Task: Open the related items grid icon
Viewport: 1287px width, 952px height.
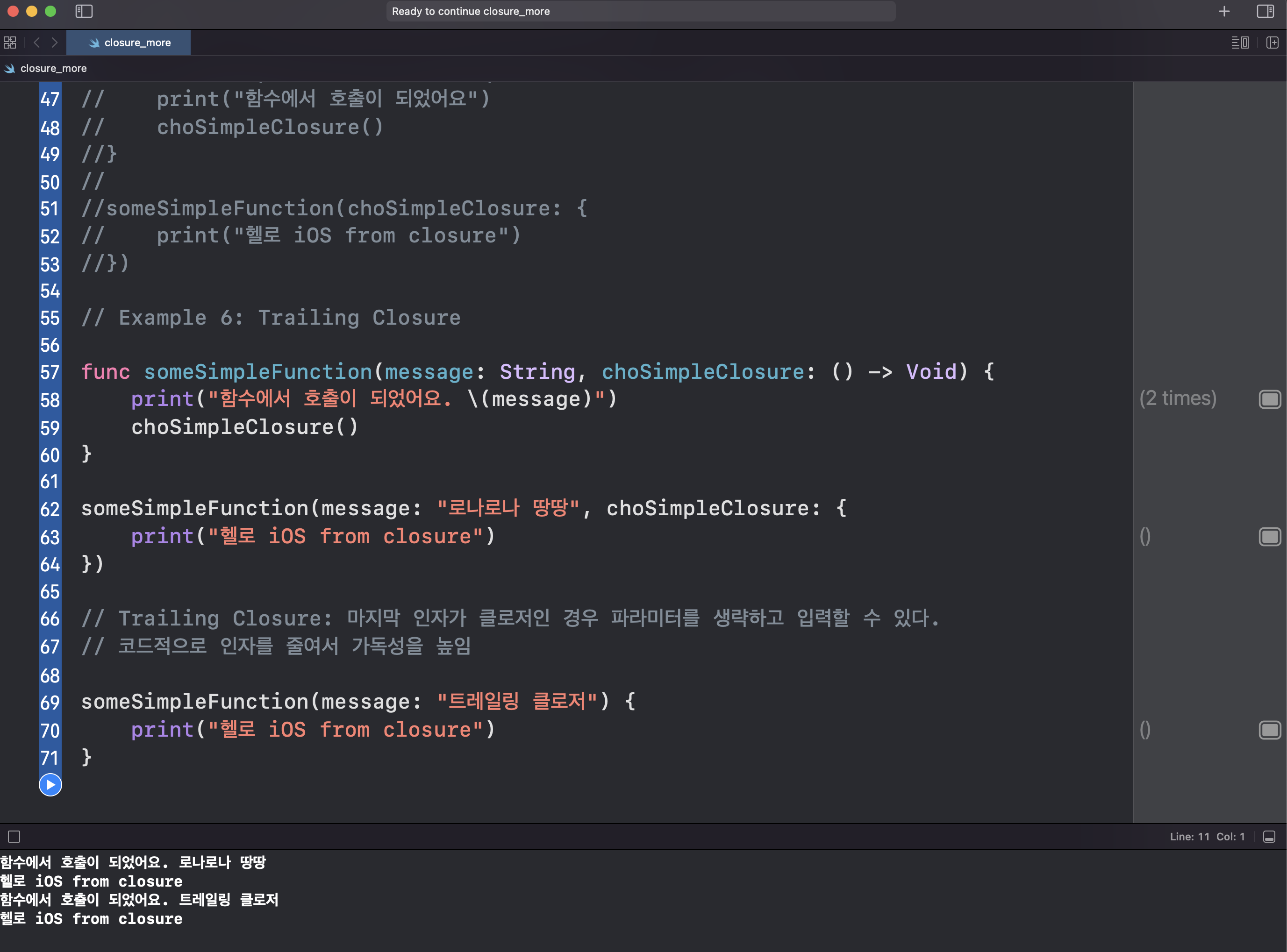Action: (10, 43)
